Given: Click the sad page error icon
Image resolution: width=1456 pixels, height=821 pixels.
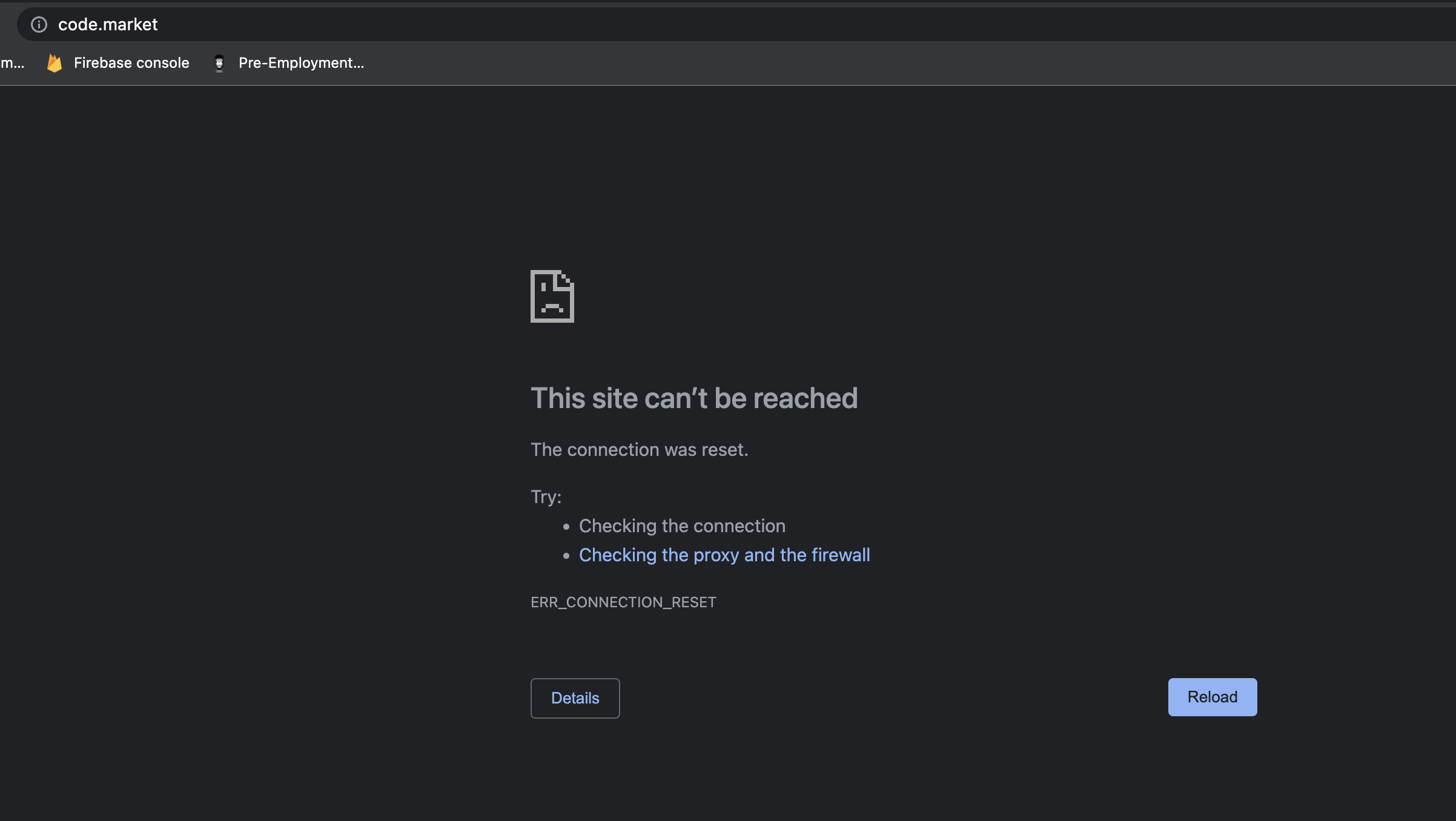Looking at the screenshot, I should coord(552,296).
